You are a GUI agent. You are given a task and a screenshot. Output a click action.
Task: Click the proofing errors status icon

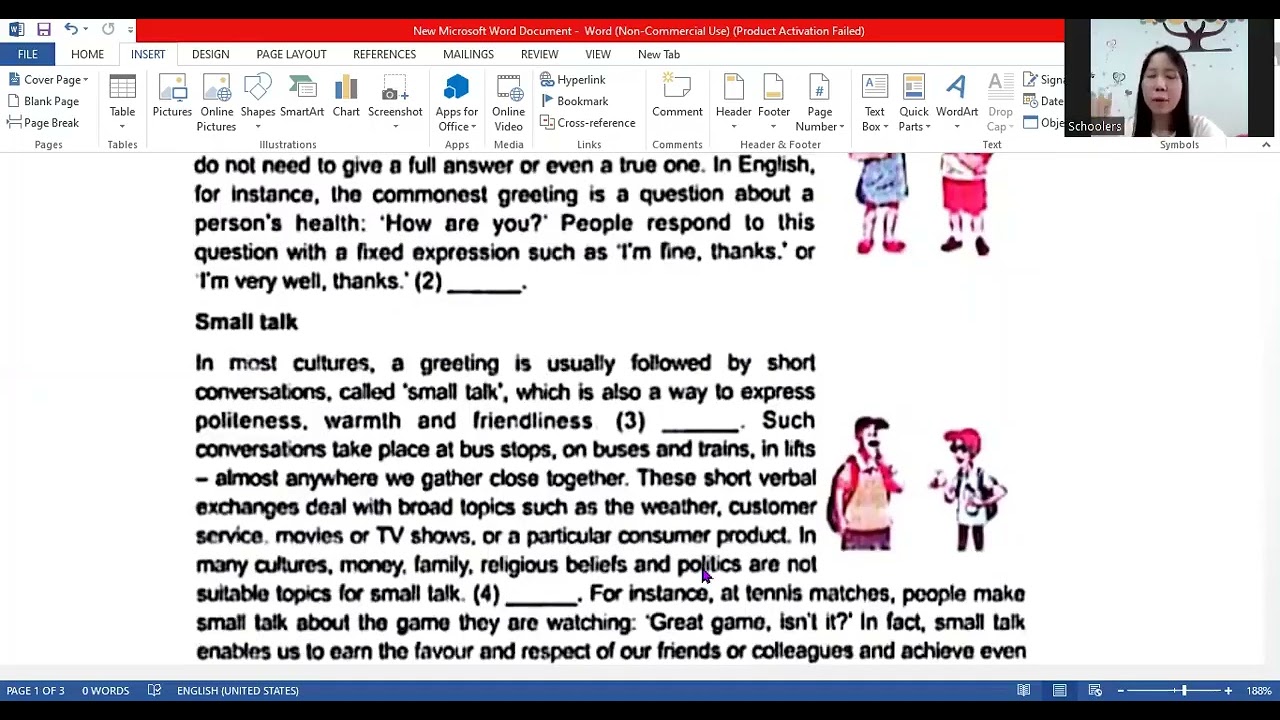click(x=154, y=691)
